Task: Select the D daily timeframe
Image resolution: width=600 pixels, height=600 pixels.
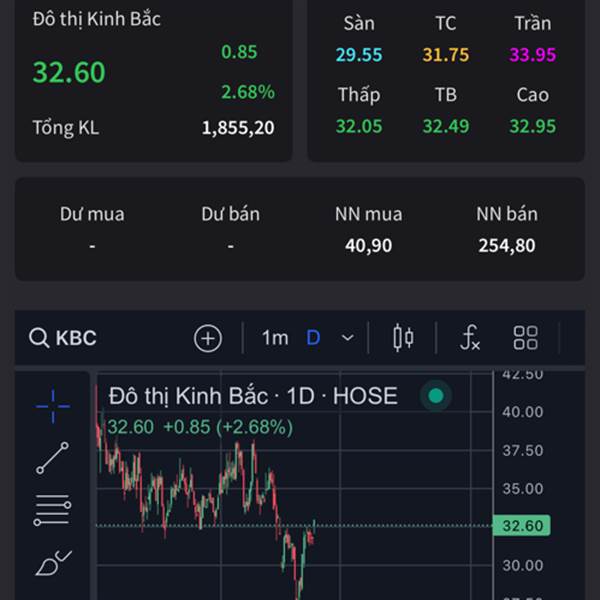Action: pyautogui.click(x=313, y=338)
